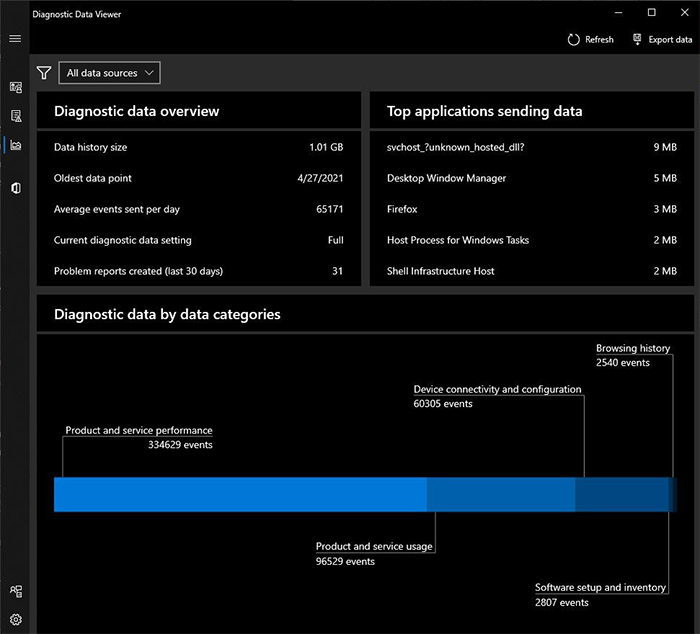Click the Firefox application row
The height and width of the screenshot is (634, 700).
[x=532, y=209]
